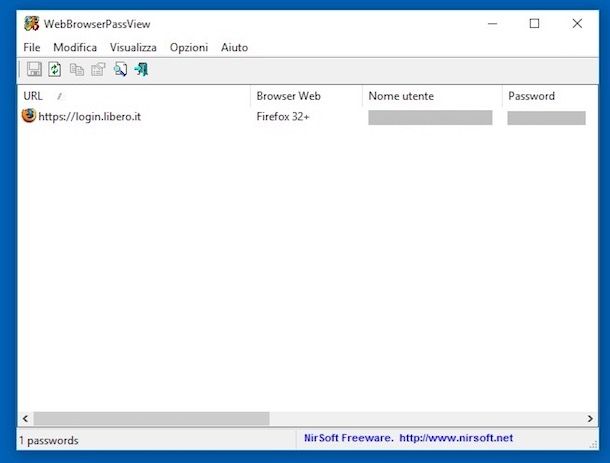The width and height of the screenshot is (610, 463).
Task: Click the Firefox 32+ cell
Action: [x=283, y=117]
